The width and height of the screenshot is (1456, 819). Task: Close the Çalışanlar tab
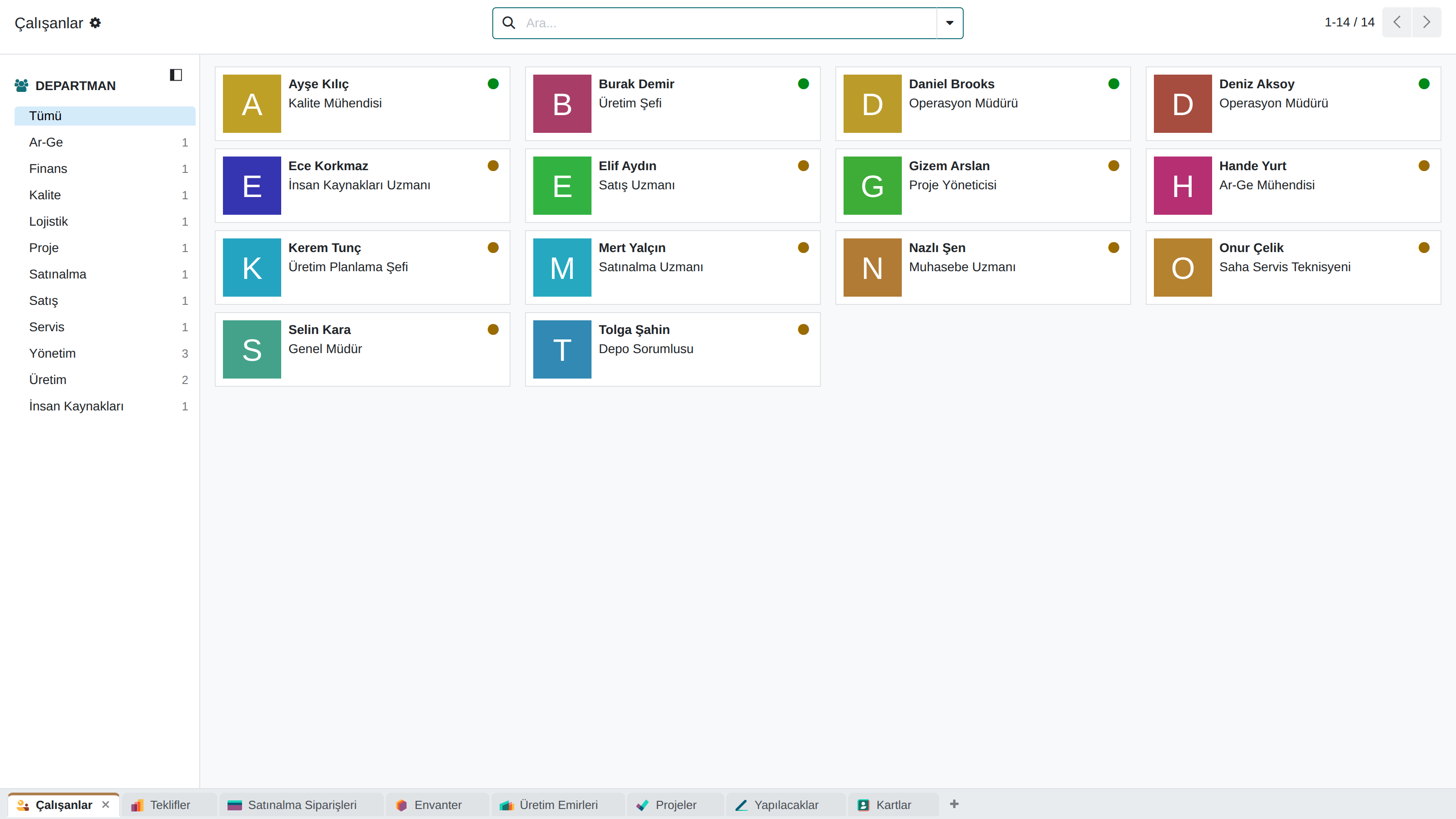click(106, 804)
